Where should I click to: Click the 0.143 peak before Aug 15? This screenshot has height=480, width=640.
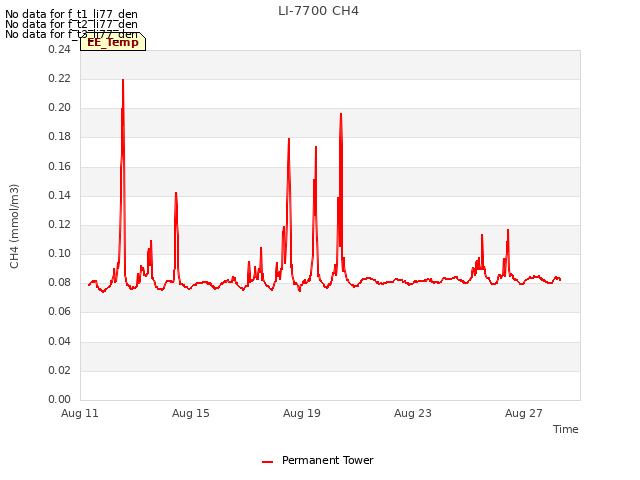[x=176, y=193]
